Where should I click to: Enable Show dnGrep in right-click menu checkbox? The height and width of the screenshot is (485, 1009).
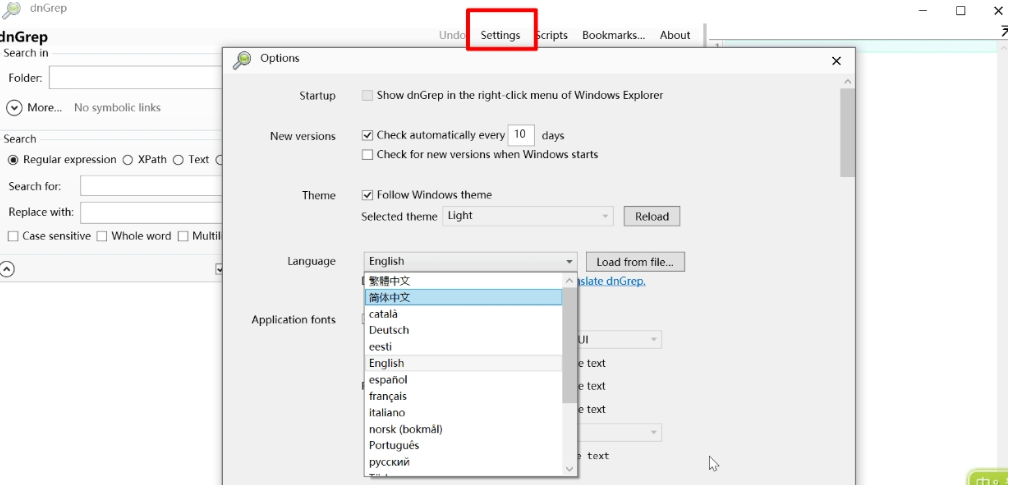367,95
